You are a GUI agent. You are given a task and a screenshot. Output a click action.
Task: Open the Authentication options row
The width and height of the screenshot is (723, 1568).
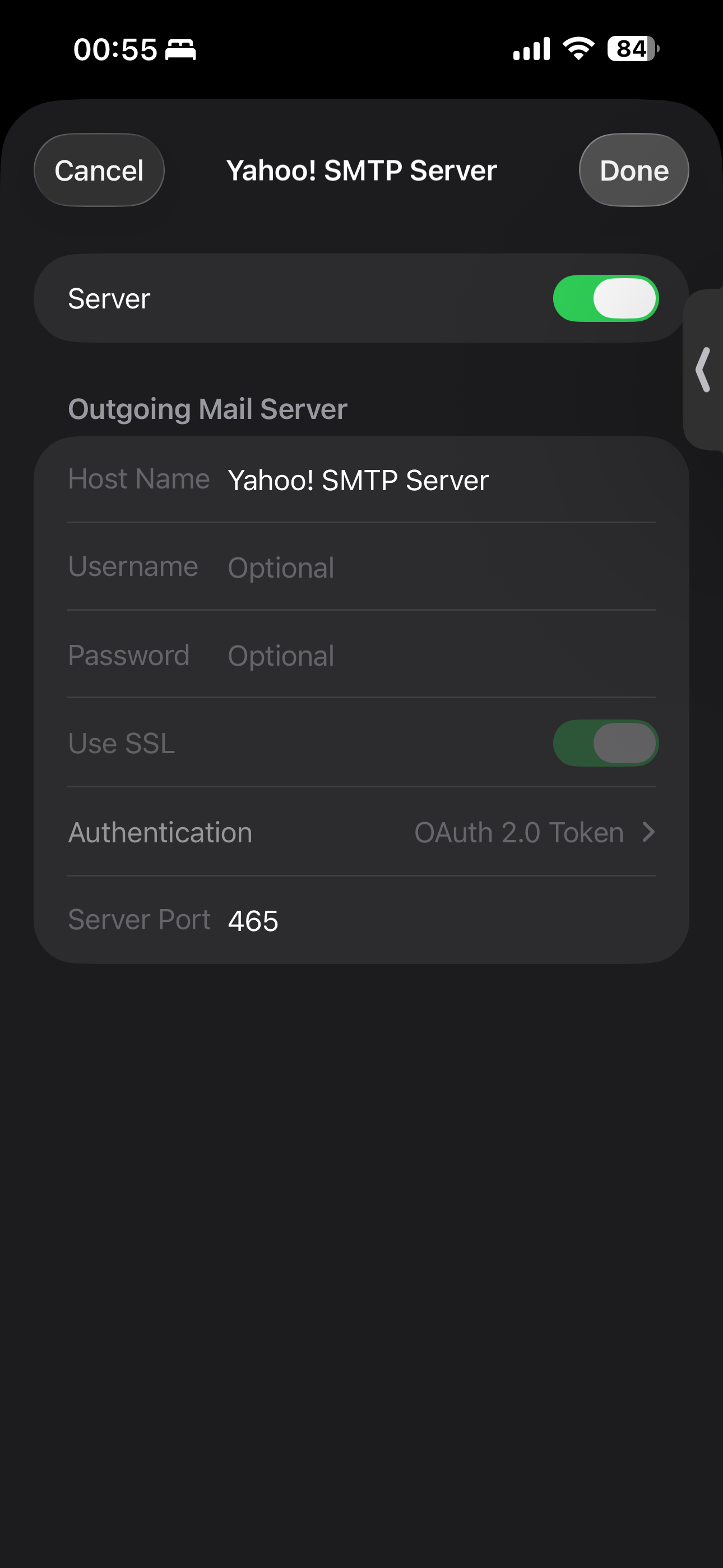click(x=361, y=832)
